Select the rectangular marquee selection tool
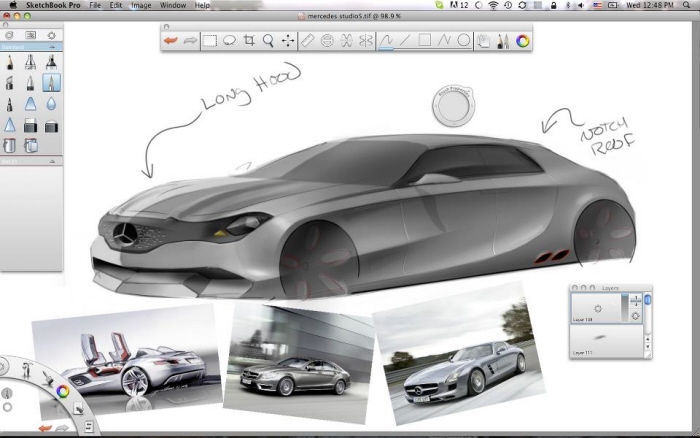Screen dimensions: 700x438 click(210, 41)
